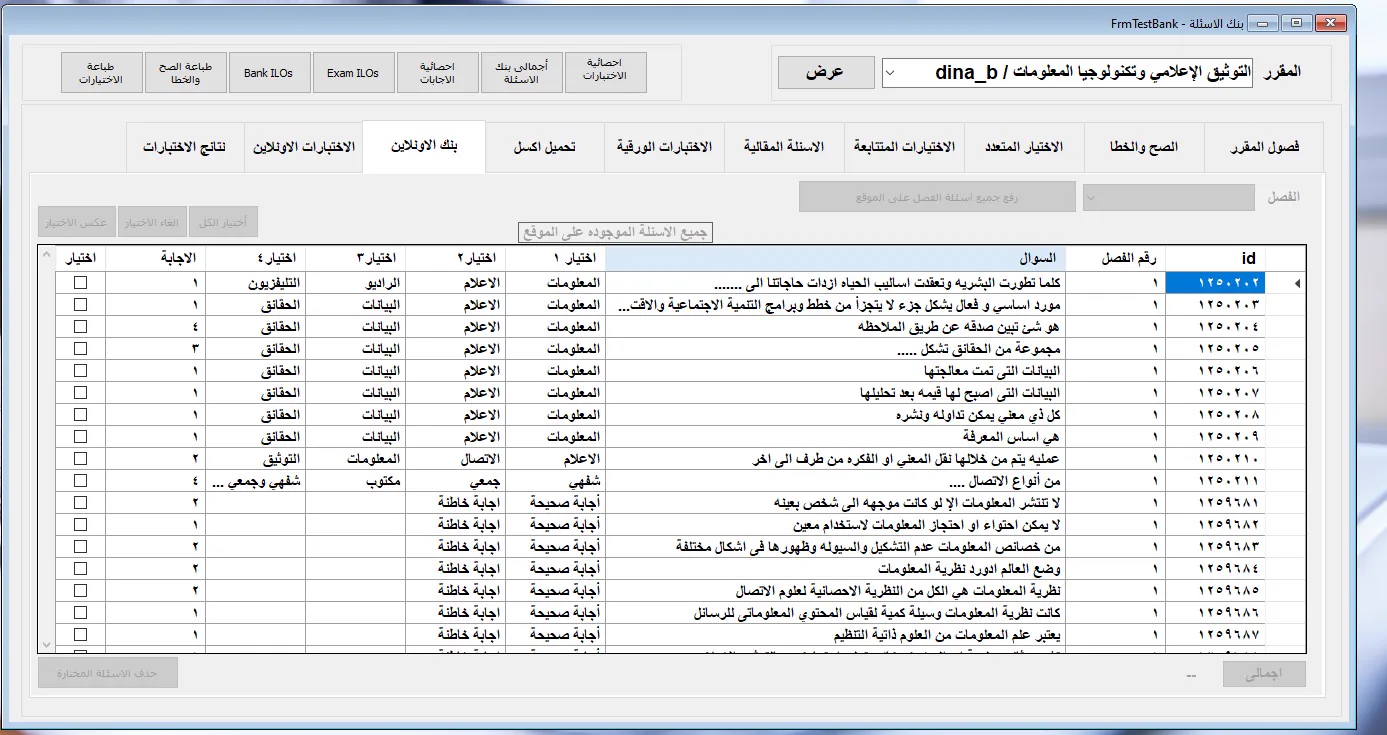Open the الفصل chapter dropdown

[1093, 197]
